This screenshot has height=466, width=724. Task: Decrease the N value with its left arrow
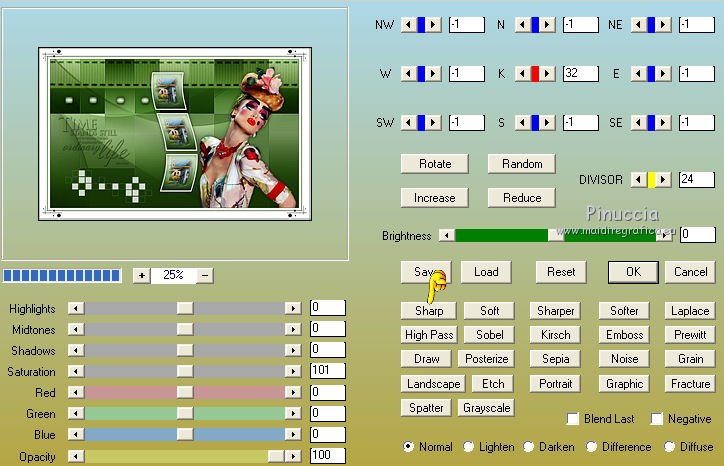[523, 24]
